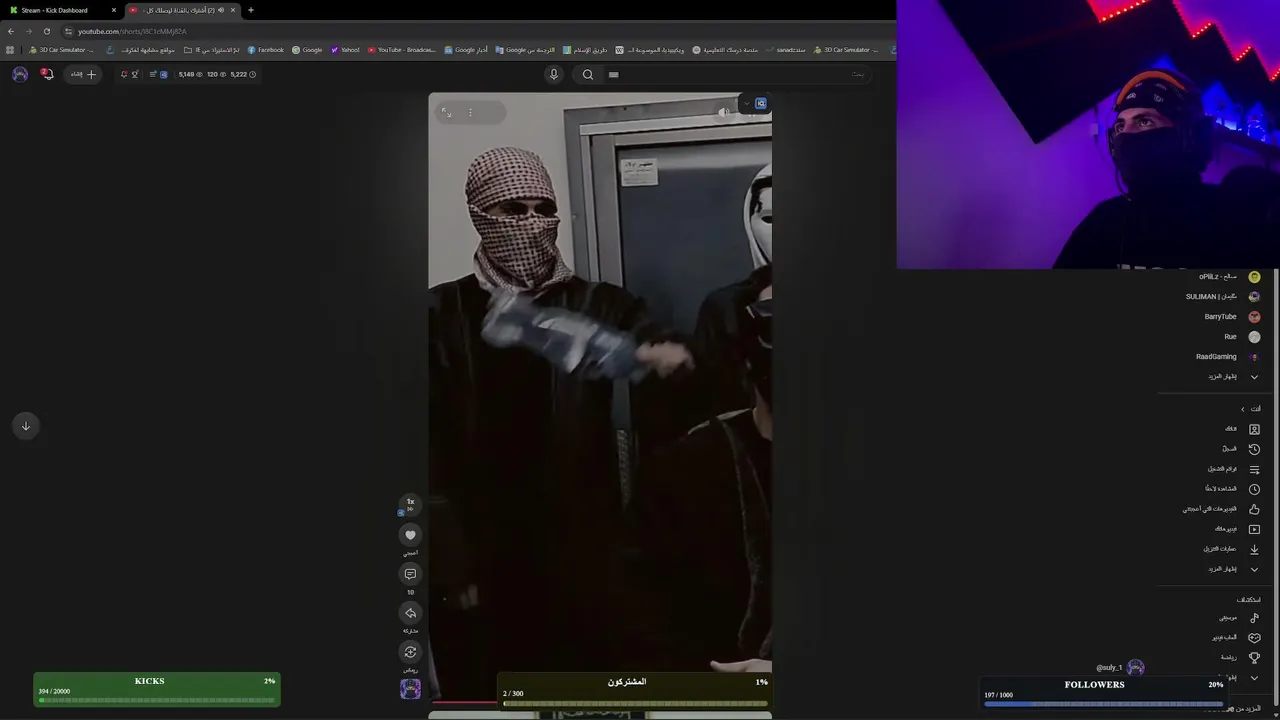Open Your channel from the sidebar person icon

click(1254, 429)
